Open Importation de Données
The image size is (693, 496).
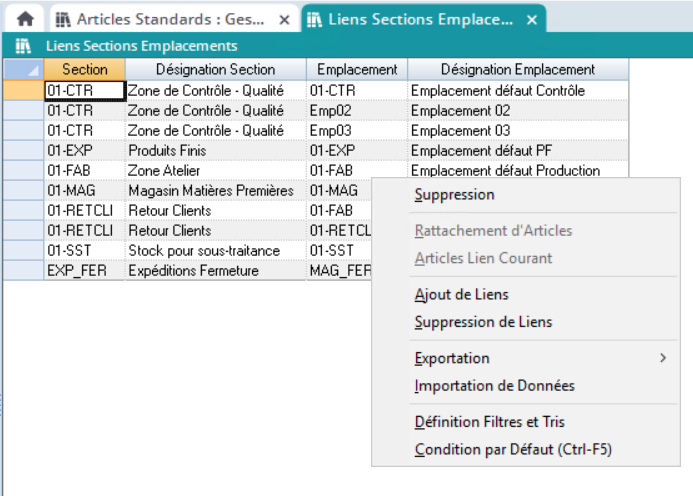coord(494,386)
